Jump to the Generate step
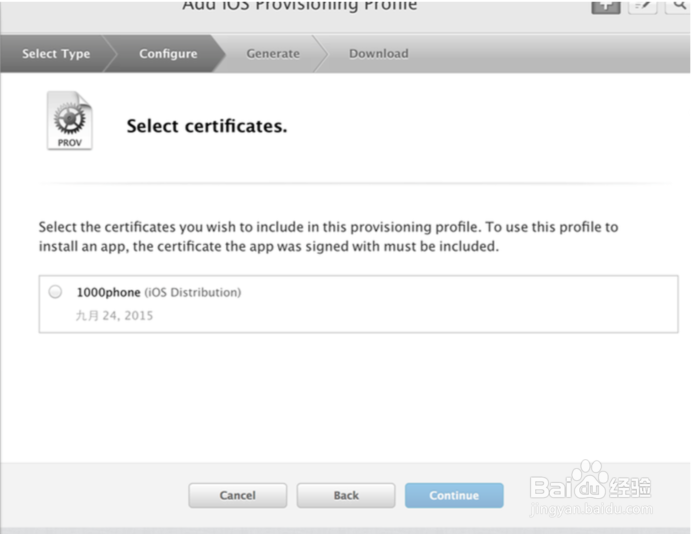Image resolution: width=691 pixels, height=534 pixels. pos(273,54)
